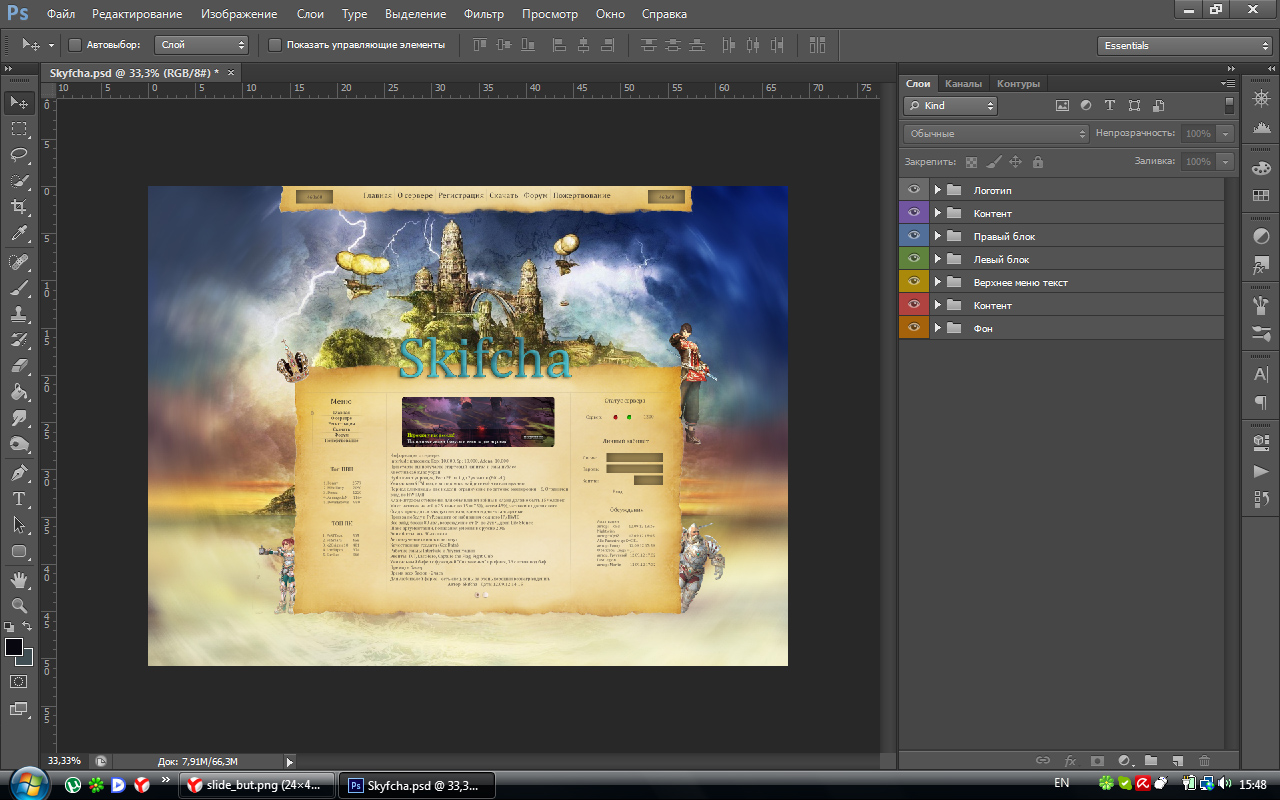Viewport: 1280px width, 800px height.
Task: Select the Path Selection tool
Action: (19, 525)
